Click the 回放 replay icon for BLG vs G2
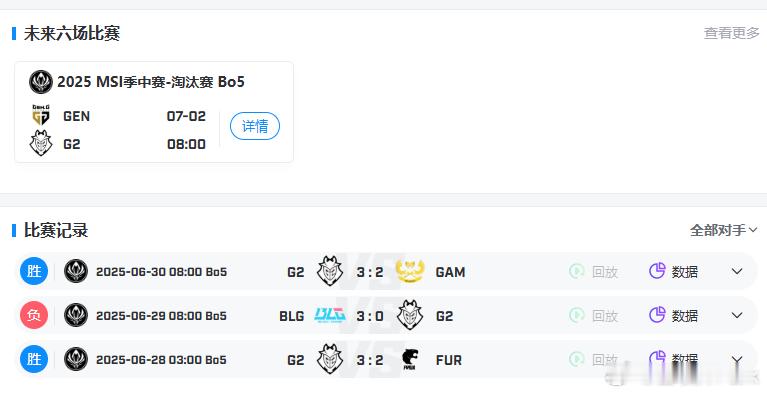Image resolution: width=767 pixels, height=394 pixels. click(x=577, y=315)
